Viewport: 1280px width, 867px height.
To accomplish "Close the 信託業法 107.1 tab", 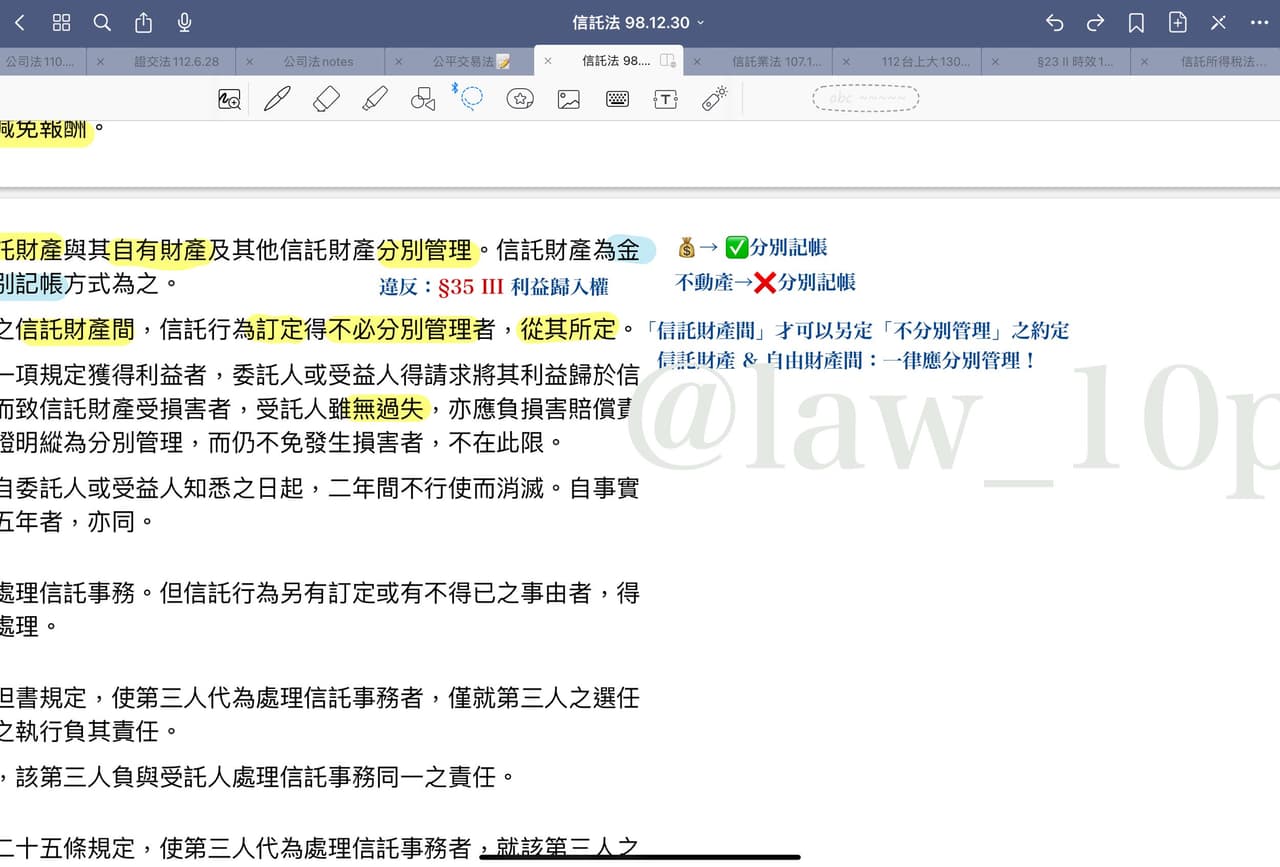I will click(x=697, y=61).
